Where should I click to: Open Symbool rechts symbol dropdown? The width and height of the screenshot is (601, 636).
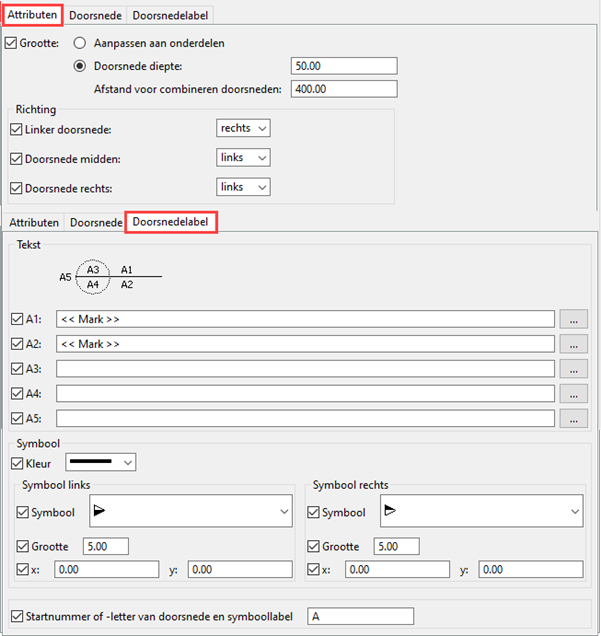(x=482, y=511)
